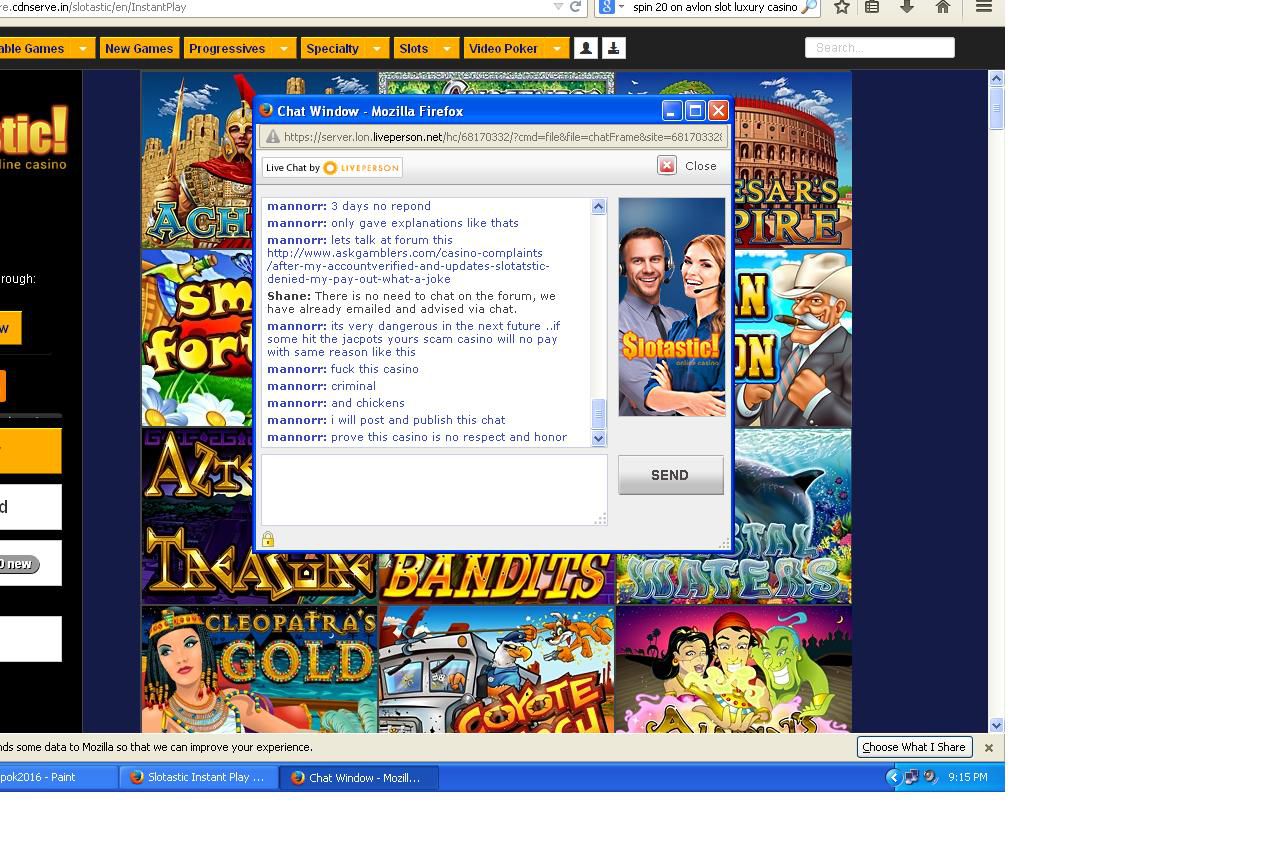The width and height of the screenshot is (1280, 864).
Task: Switch to Slotastic Instant Play taskbar button
Action: (x=199, y=777)
